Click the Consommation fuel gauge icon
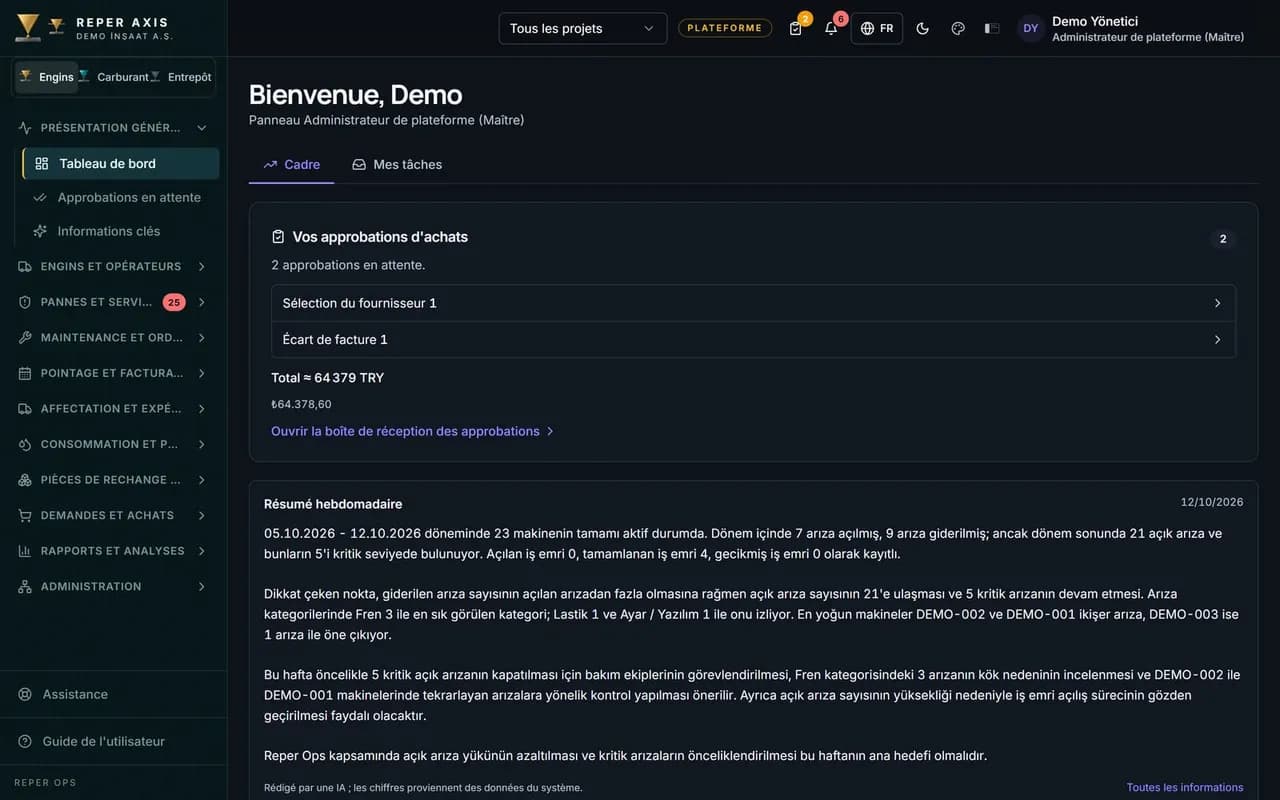Screen dimensions: 1280x800 (25, 444)
